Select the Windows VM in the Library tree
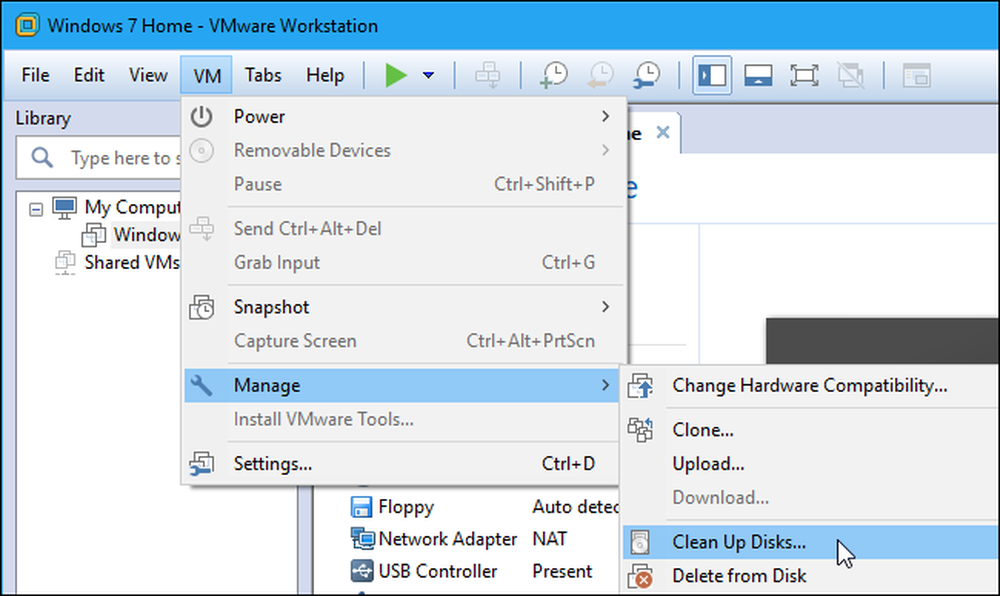This screenshot has width=1000, height=596. coord(147,235)
